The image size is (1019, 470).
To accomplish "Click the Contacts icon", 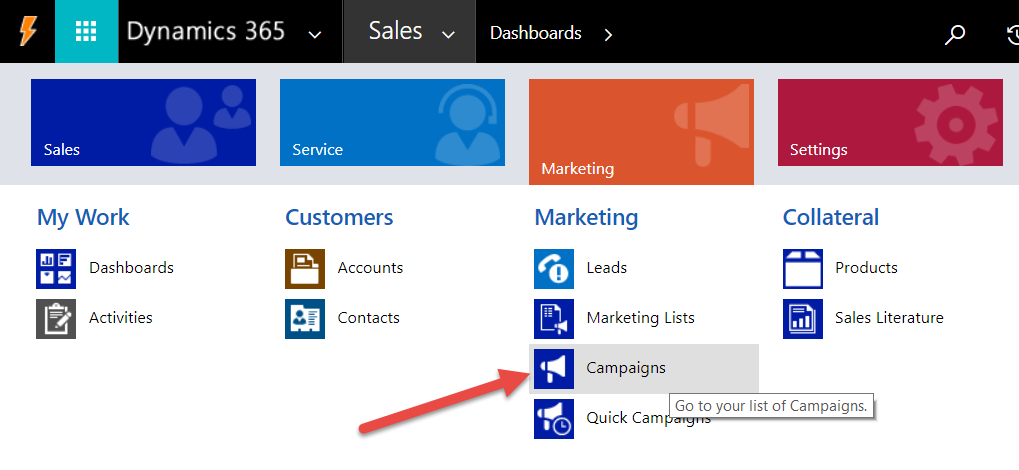I will (x=305, y=318).
